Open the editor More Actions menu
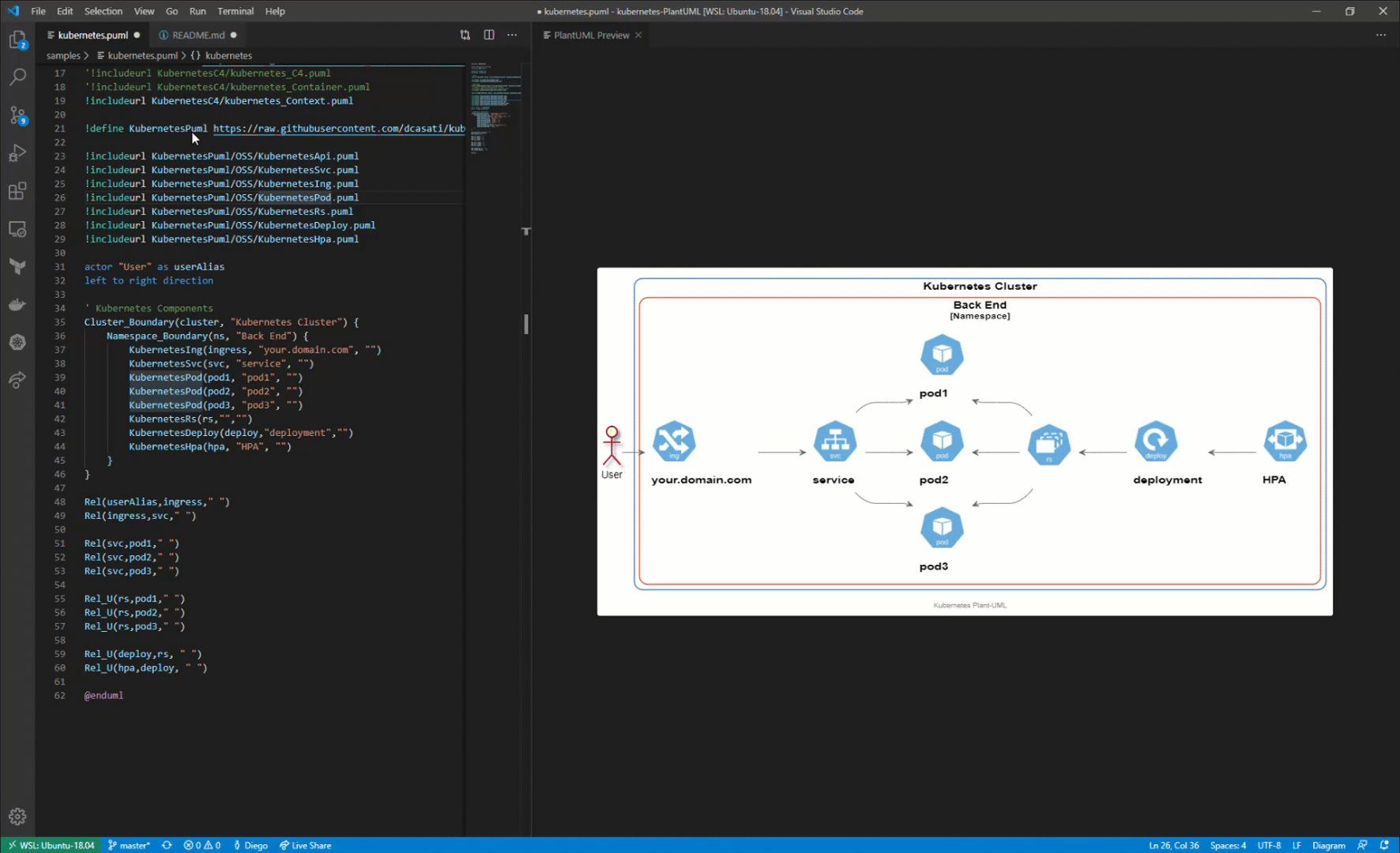Image resolution: width=1400 pixels, height=853 pixels. [512, 35]
